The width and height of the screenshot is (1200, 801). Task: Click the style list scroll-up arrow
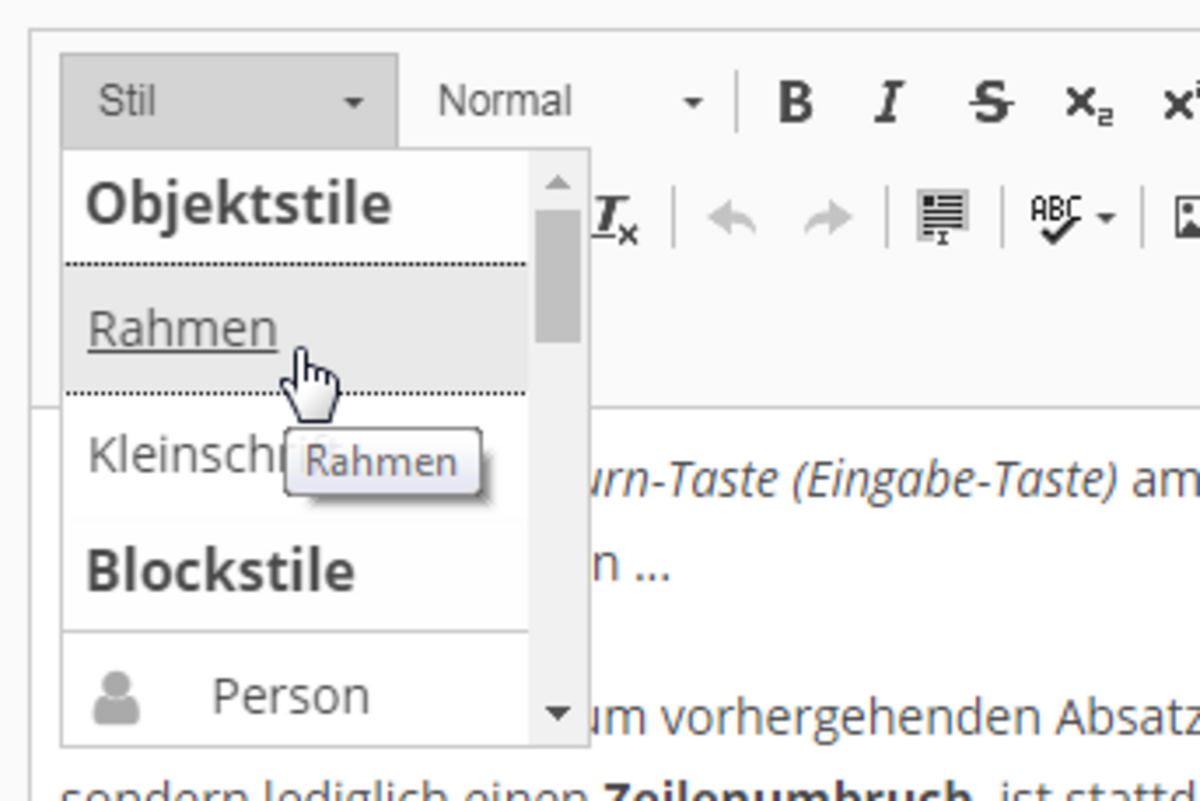pos(558,182)
